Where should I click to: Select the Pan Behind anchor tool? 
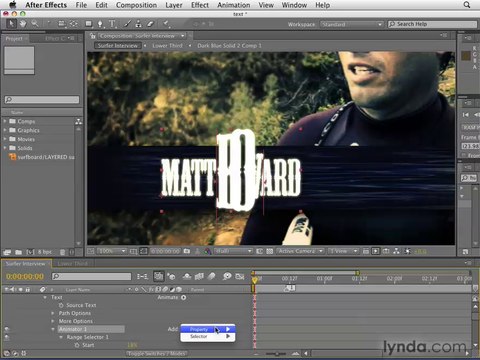[73, 24]
